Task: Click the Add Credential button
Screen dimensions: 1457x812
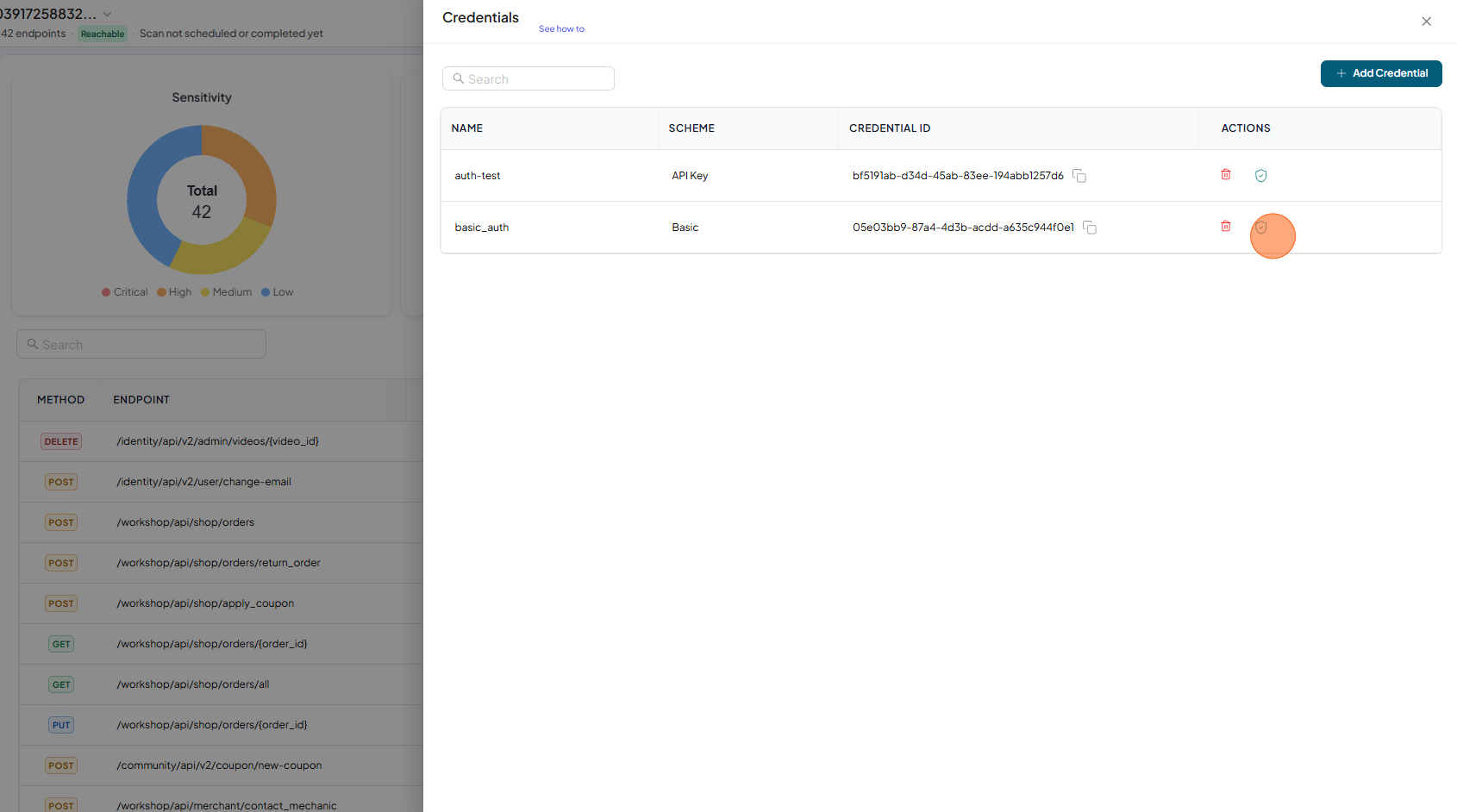Action: [1381, 73]
